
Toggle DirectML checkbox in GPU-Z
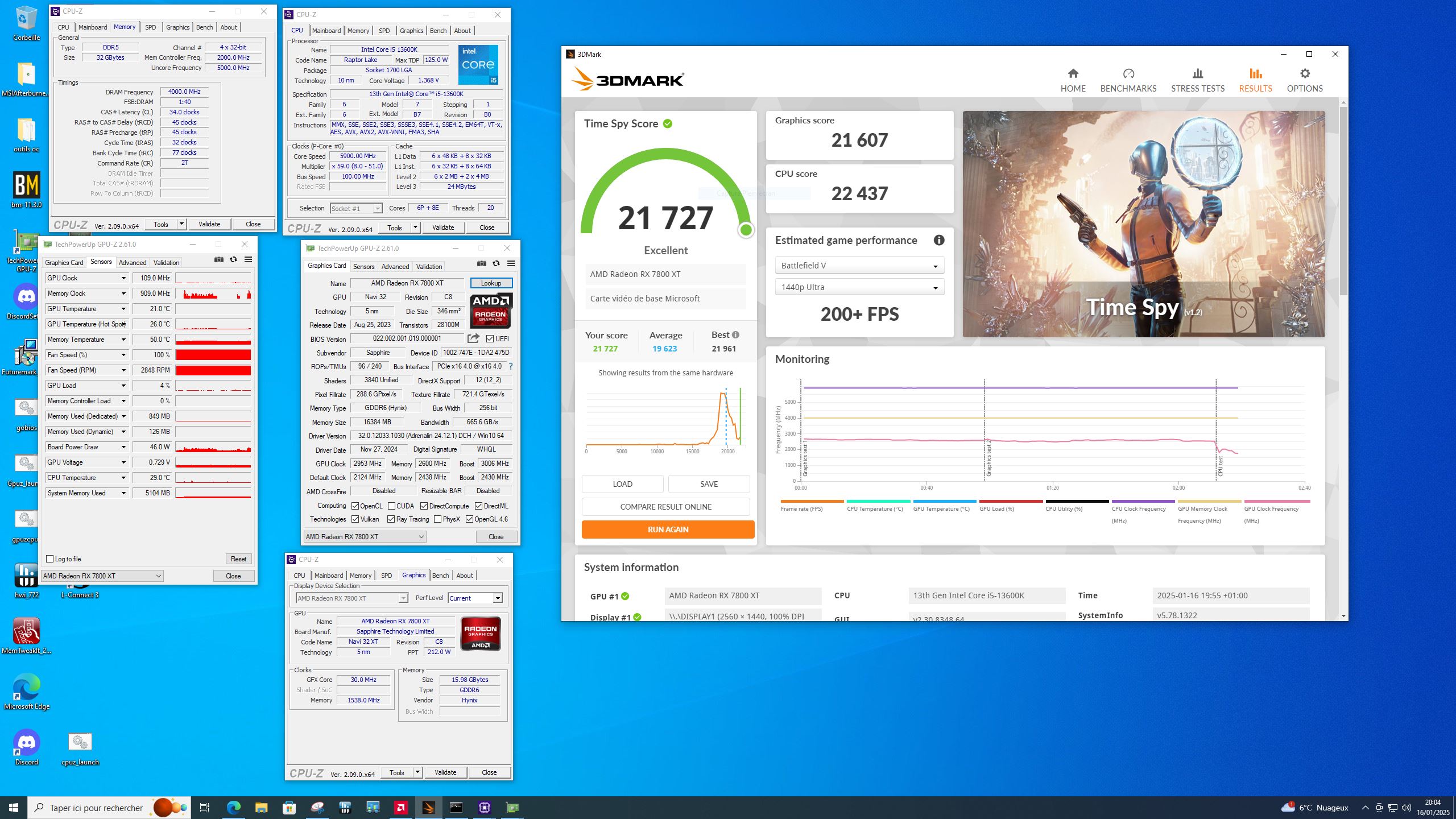478,506
